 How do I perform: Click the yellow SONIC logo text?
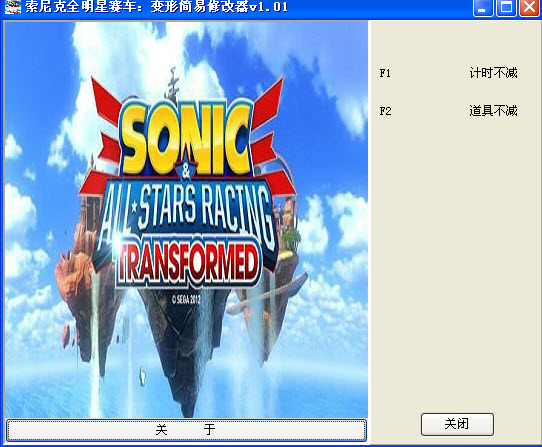pyautogui.click(x=186, y=138)
